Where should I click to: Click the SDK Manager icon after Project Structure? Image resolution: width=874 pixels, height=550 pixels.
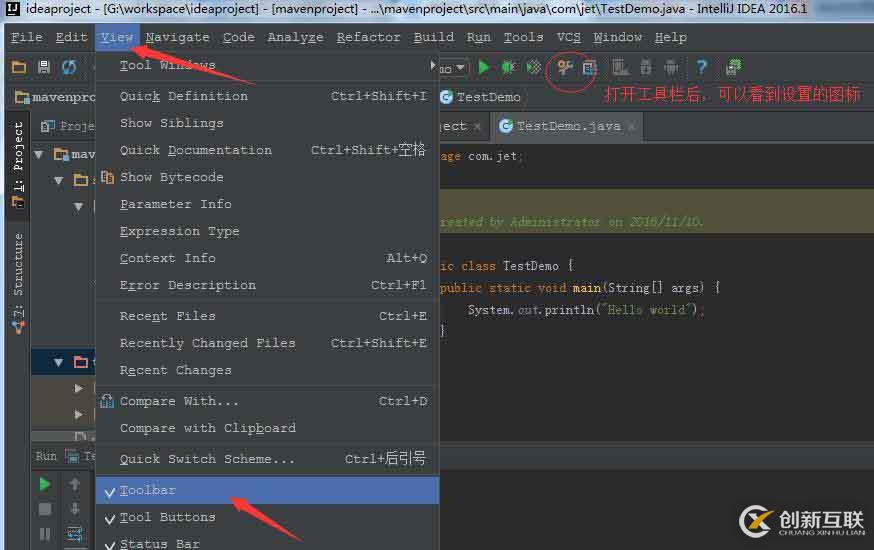[620, 68]
